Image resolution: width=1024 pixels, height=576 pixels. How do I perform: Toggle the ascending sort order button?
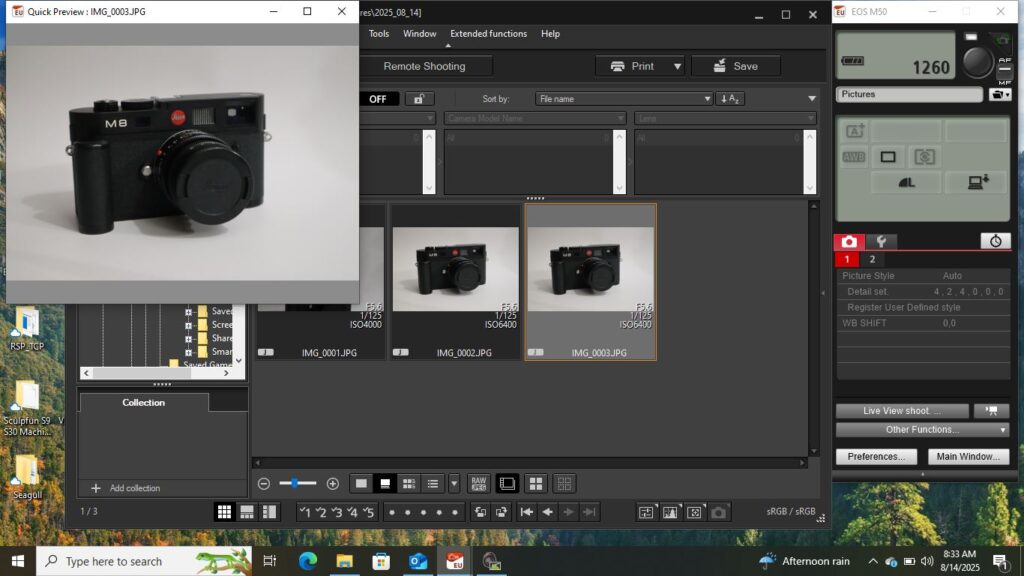tap(730, 99)
